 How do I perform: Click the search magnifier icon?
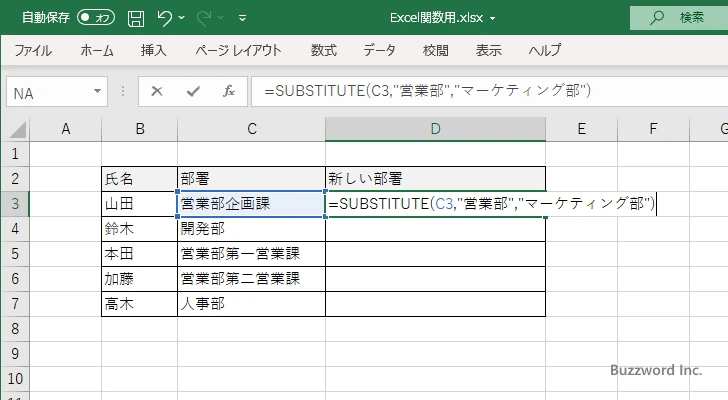[657, 18]
